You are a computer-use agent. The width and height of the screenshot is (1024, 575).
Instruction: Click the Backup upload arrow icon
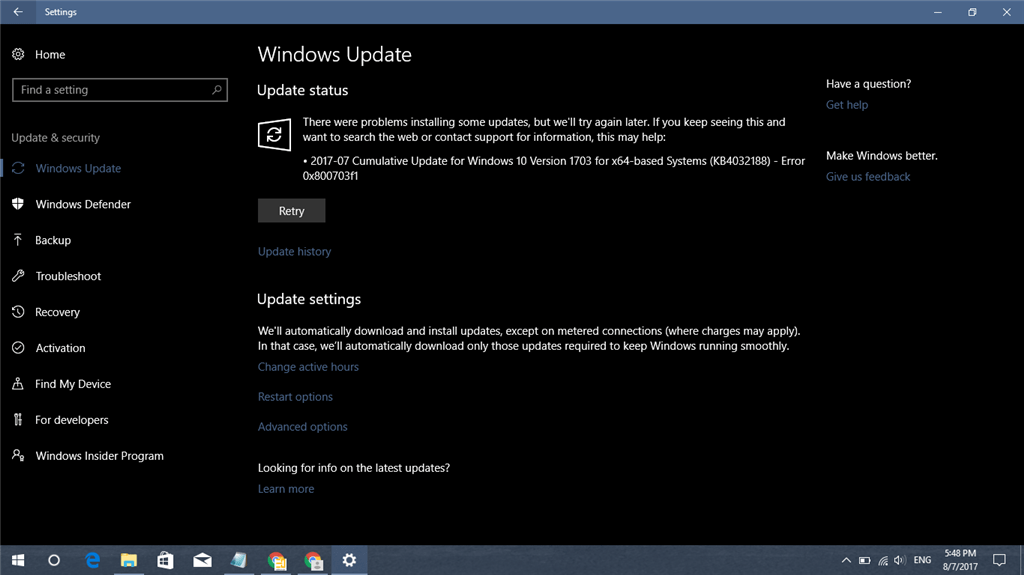pos(18,240)
